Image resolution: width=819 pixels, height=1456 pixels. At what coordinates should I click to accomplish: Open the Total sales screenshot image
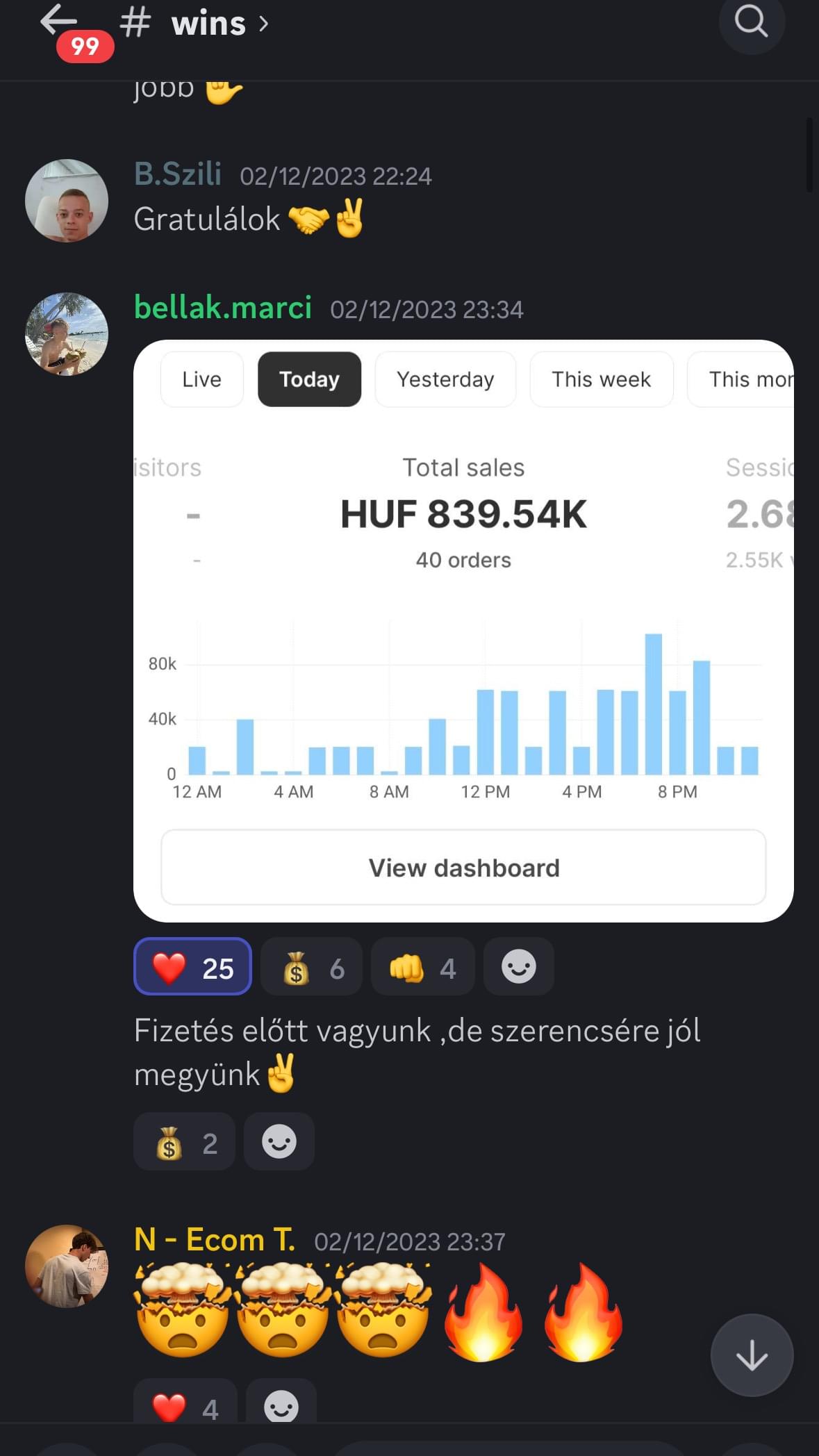coord(463,631)
